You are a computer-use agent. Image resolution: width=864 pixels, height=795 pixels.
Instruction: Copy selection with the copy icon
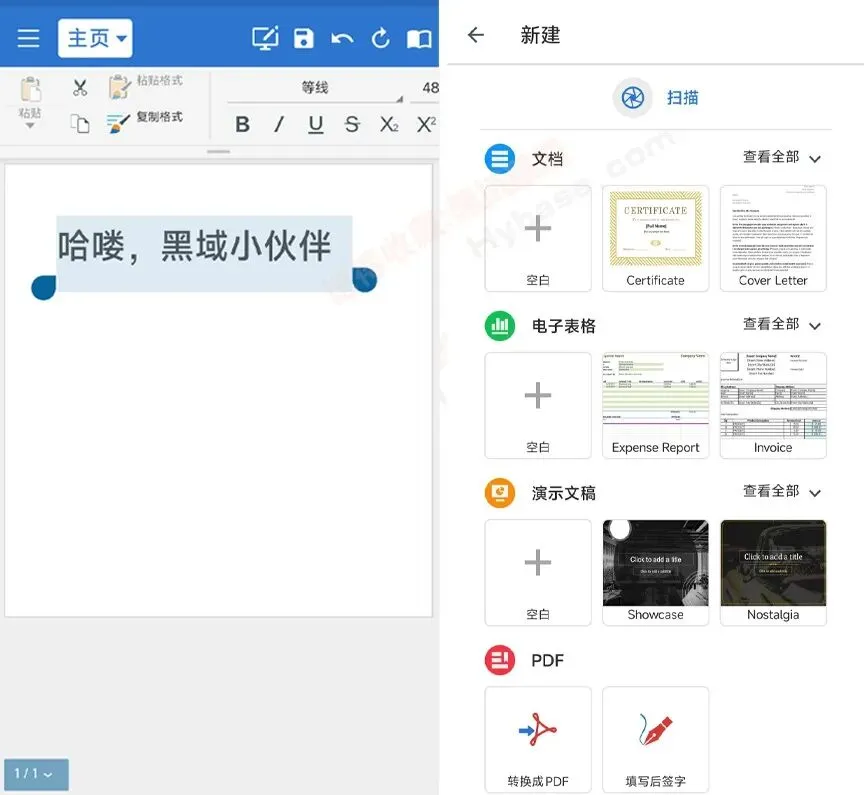(80, 123)
